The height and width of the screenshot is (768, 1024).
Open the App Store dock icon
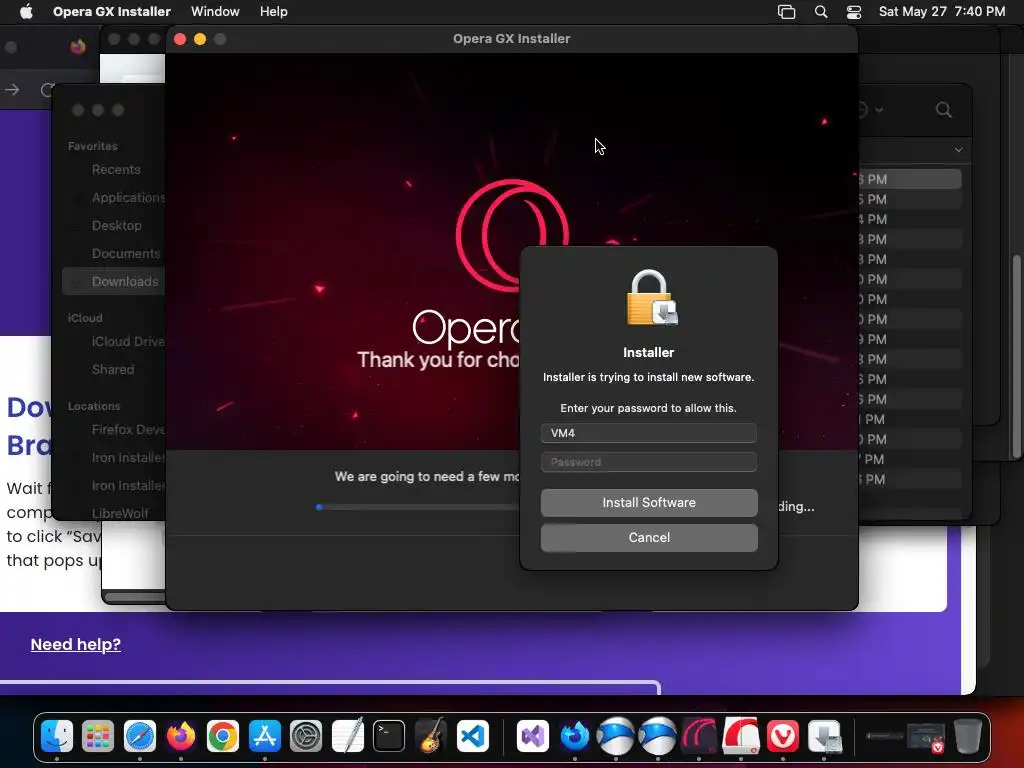[x=264, y=736]
